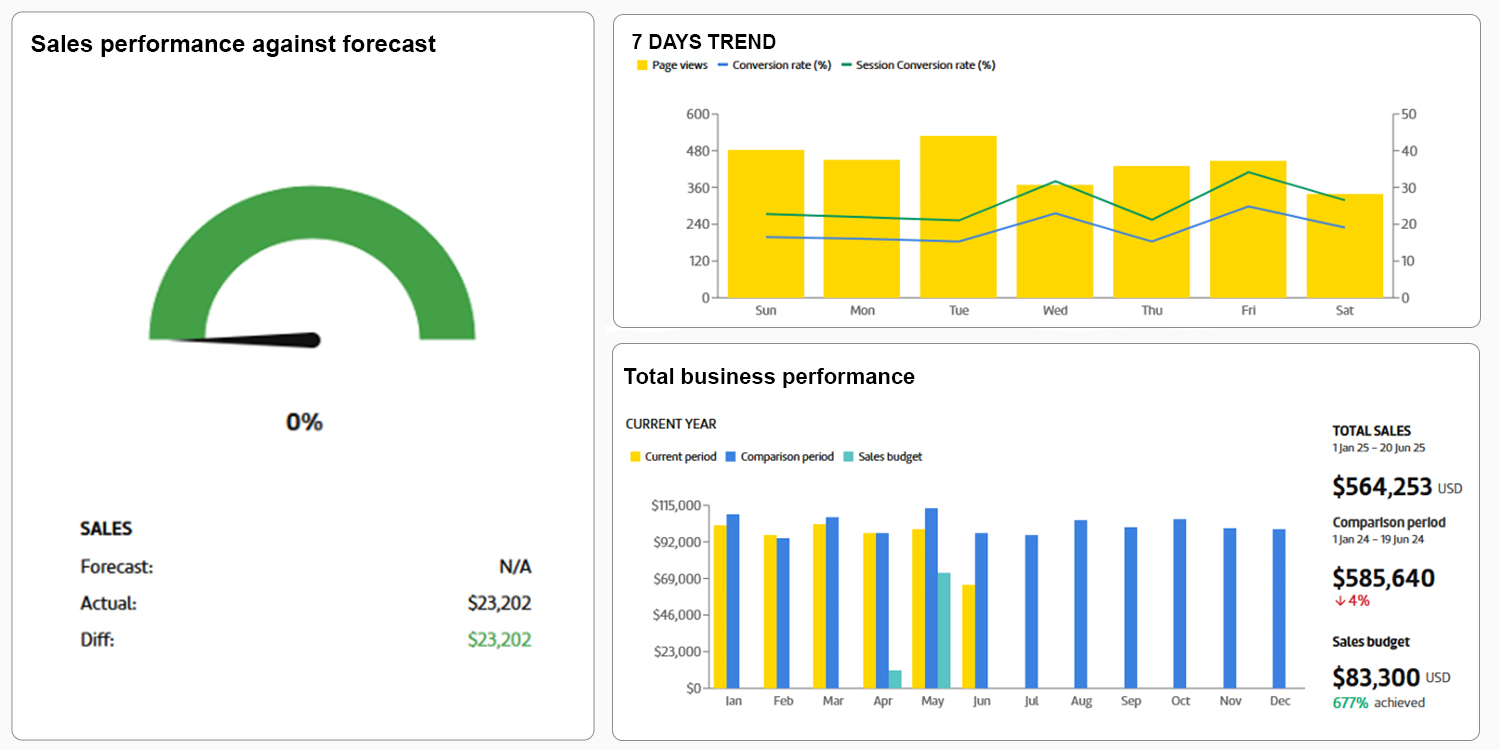Screen dimensions: 1500x750
Task: Click the May sales budget teal bar
Action: click(x=944, y=630)
